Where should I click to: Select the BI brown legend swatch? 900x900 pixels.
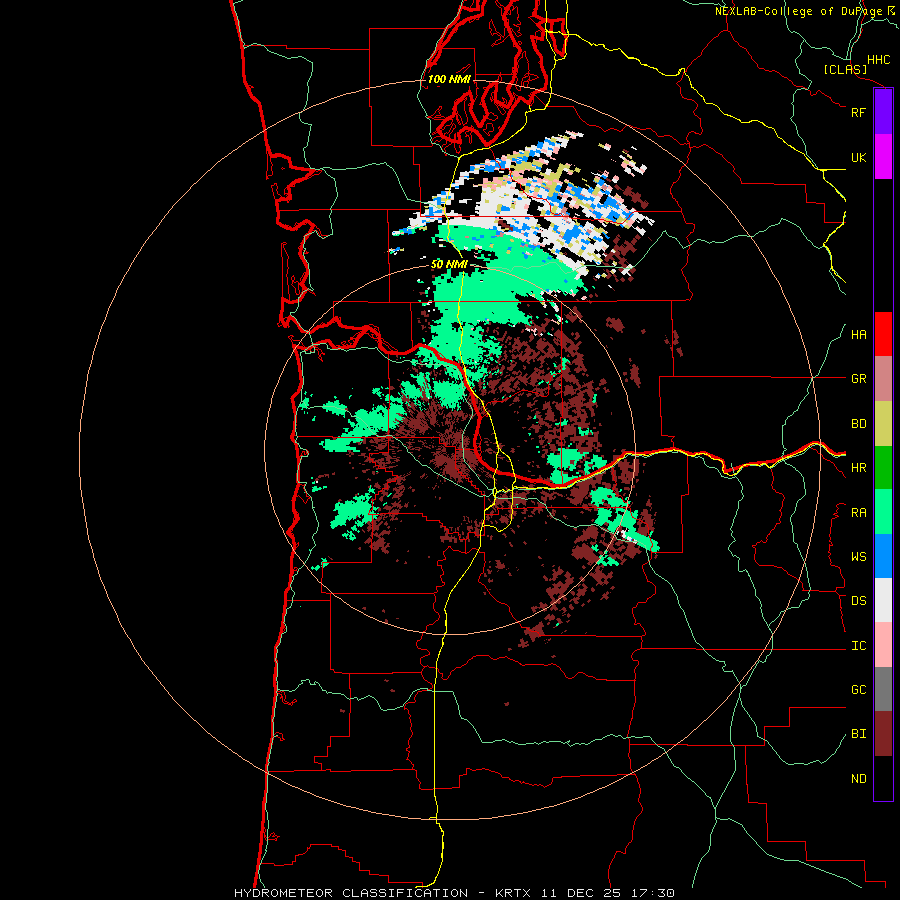point(883,734)
